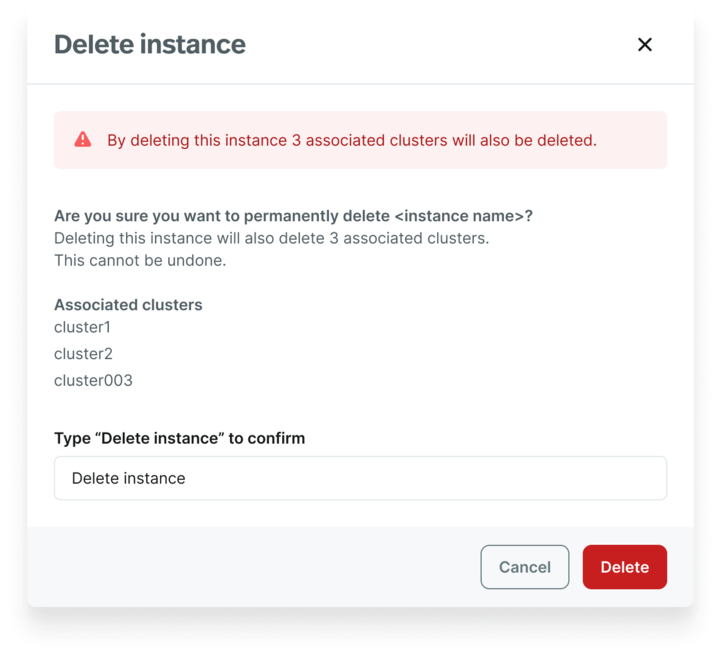Select the cluster003 entry
This screenshot has width=720, height=656.
tap(93, 381)
